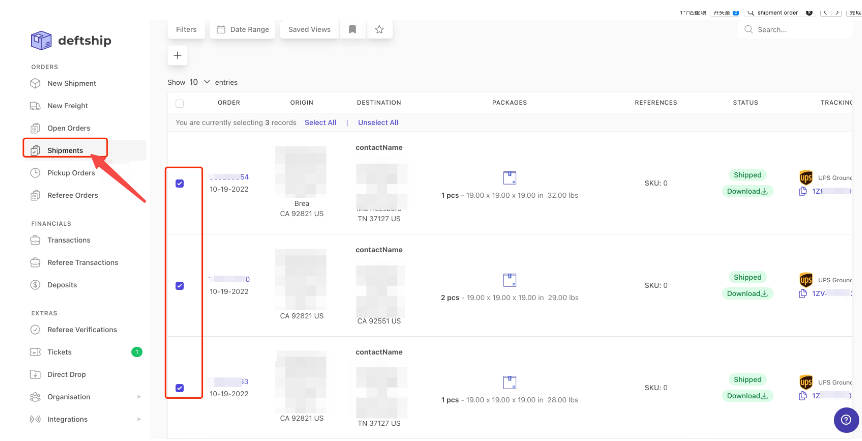Click 'TN 37127 US' in the 32.00 lbs row
862x441 pixels.
pyautogui.click(x=379, y=218)
